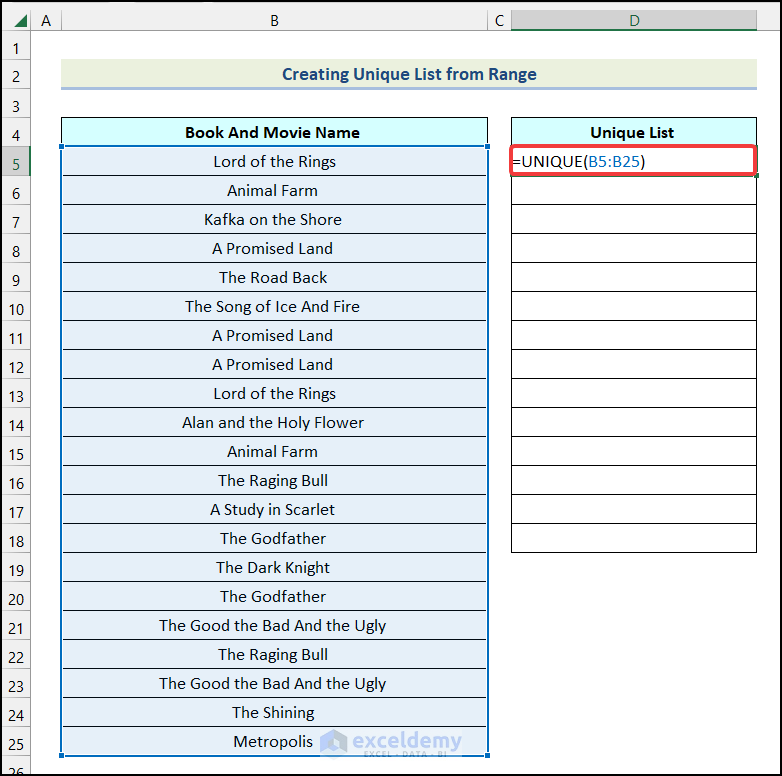Screen dimensions: 782x776
Task: Select column D header
Action: click(x=634, y=21)
